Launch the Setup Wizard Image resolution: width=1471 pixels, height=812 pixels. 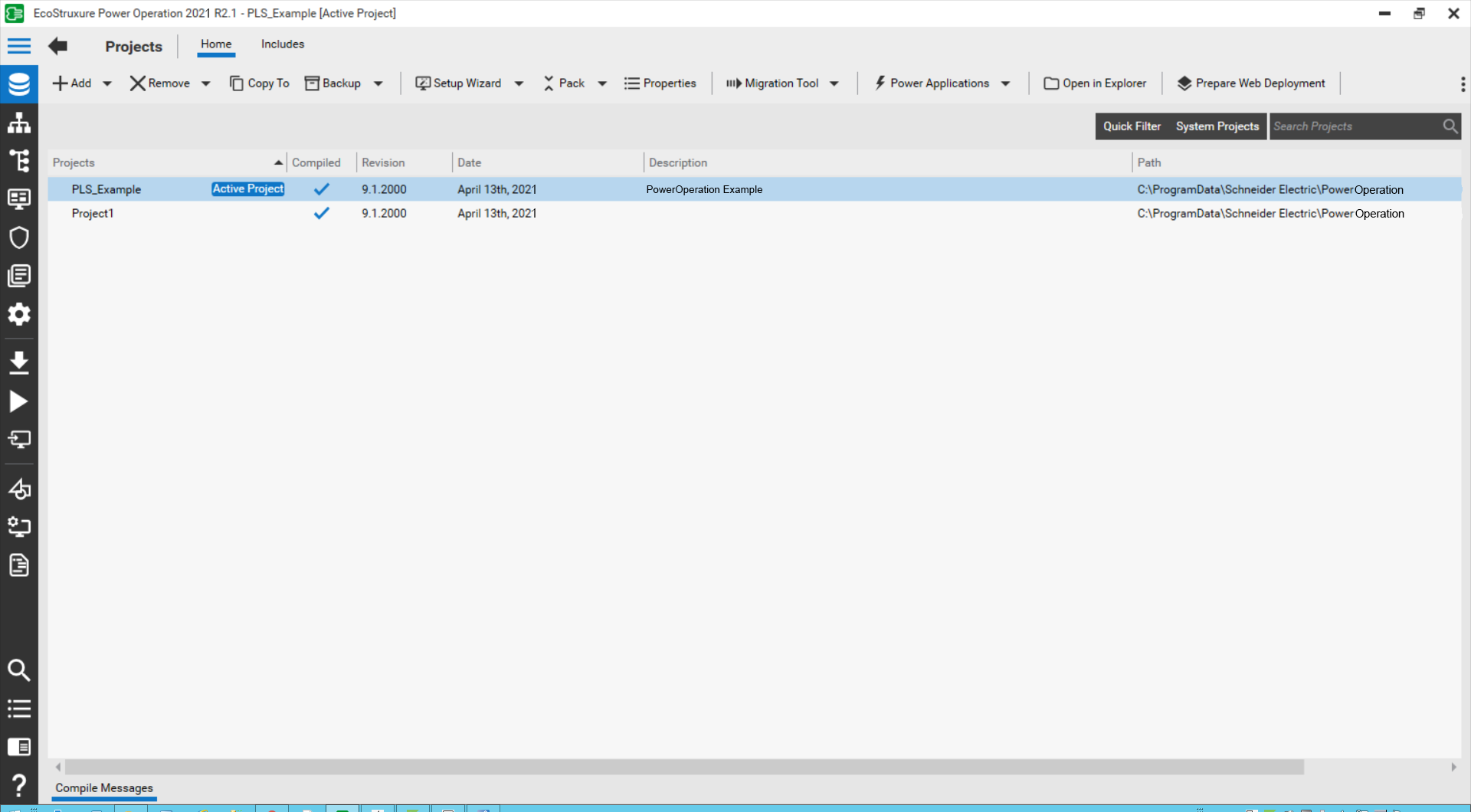[458, 83]
